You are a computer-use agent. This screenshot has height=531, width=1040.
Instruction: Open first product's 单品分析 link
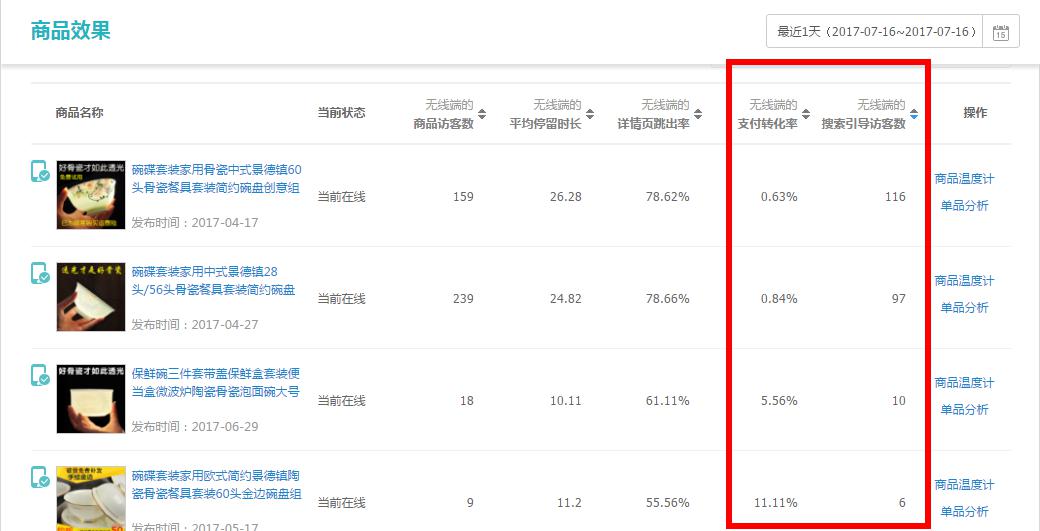point(964,206)
